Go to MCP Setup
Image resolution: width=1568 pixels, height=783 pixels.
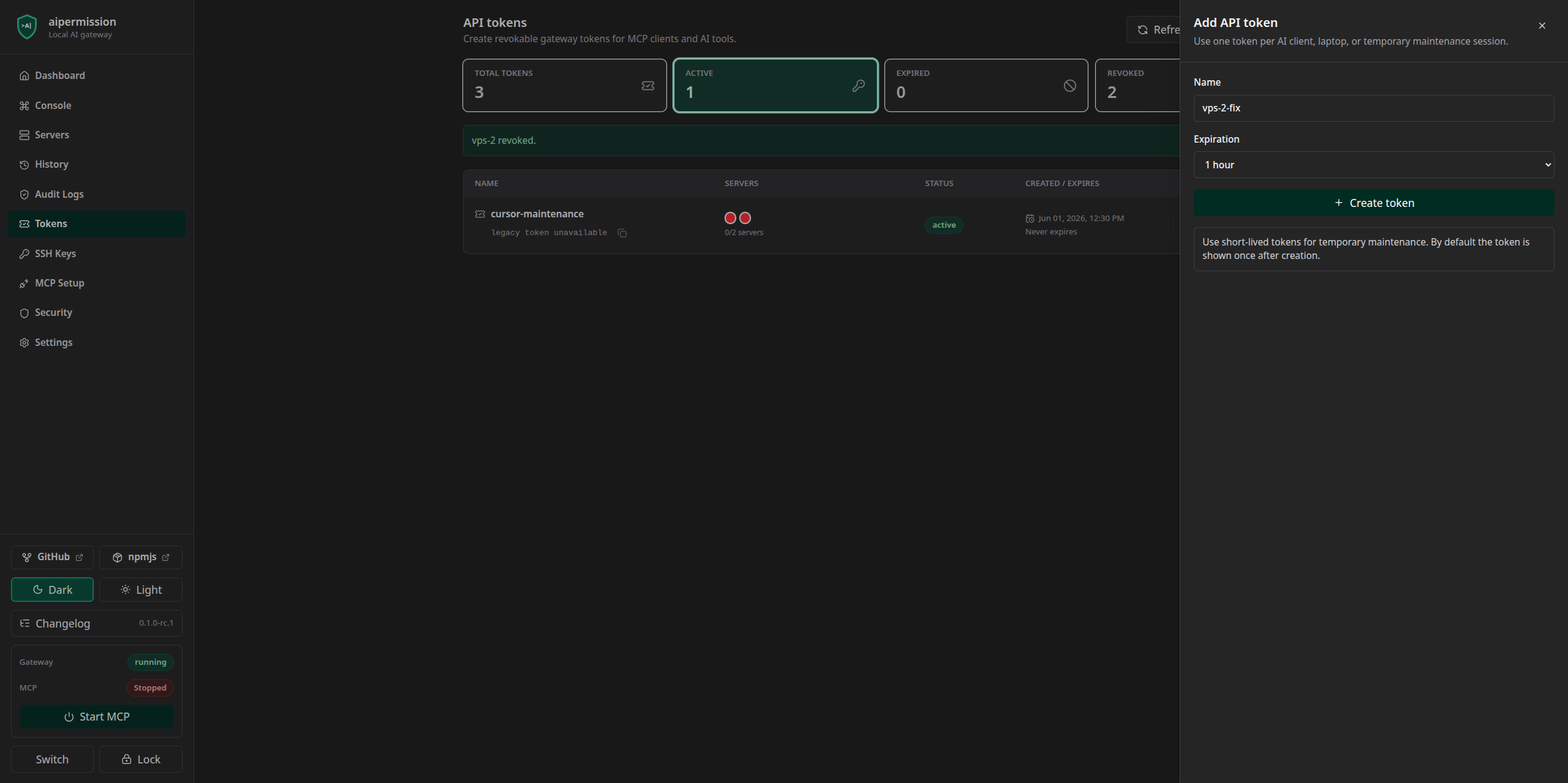(x=97, y=283)
